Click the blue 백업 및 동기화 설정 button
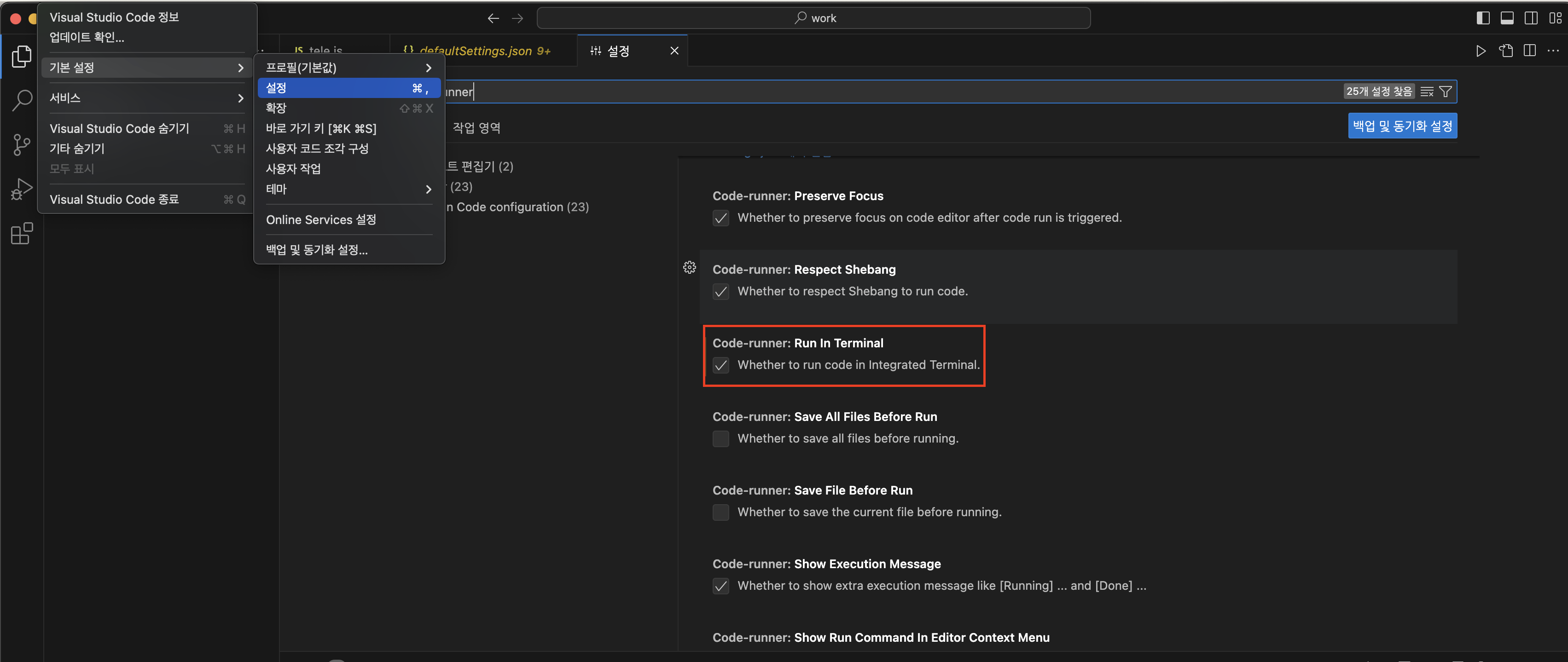Image resolution: width=1568 pixels, height=662 pixels. [x=1402, y=126]
